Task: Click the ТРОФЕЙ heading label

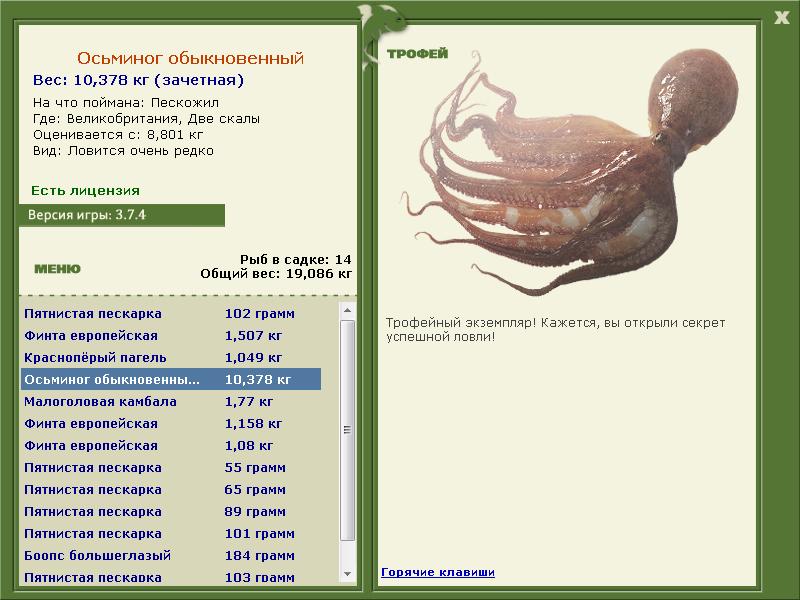Action: (417, 54)
